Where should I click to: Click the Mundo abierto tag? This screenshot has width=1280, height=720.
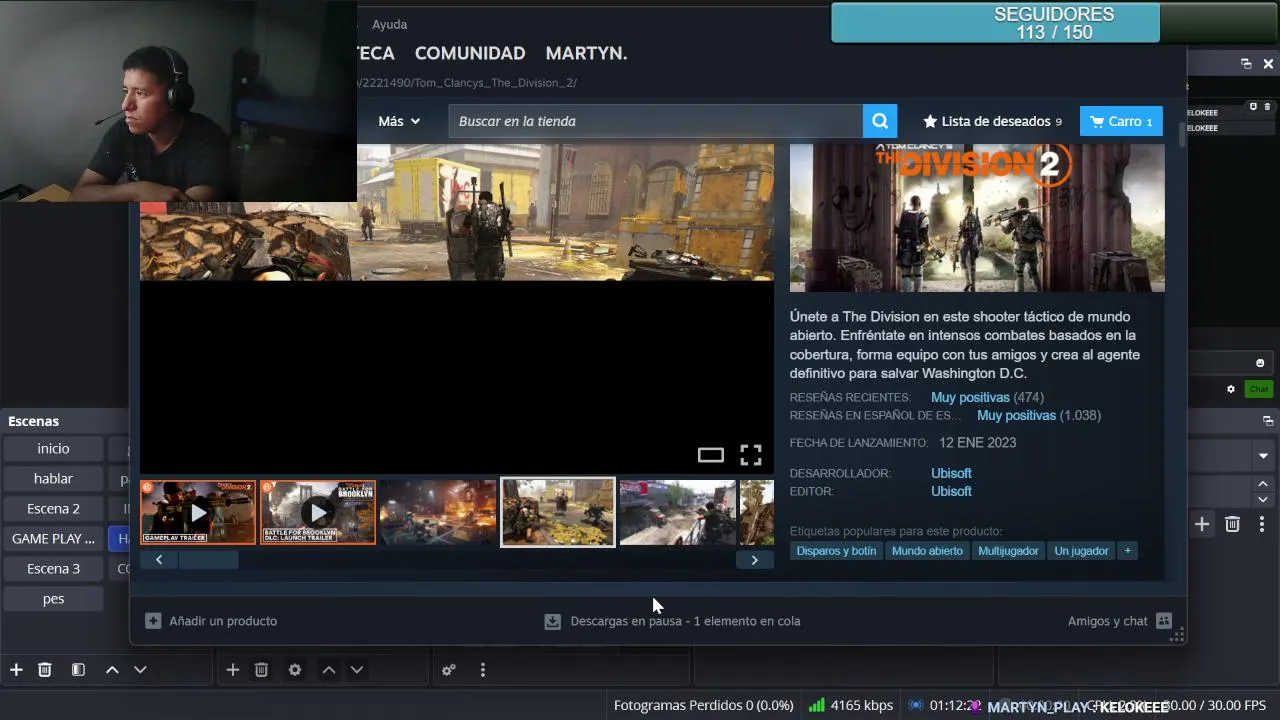pyautogui.click(x=927, y=551)
